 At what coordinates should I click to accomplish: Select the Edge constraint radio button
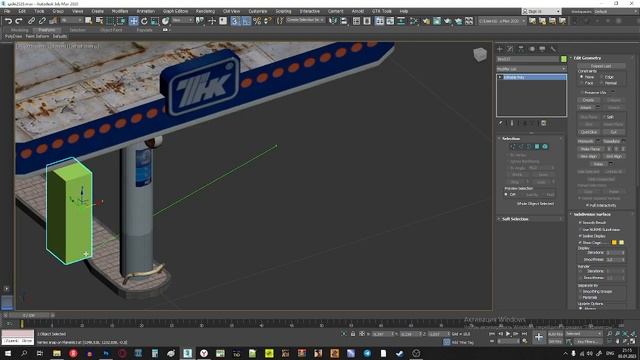601,77
